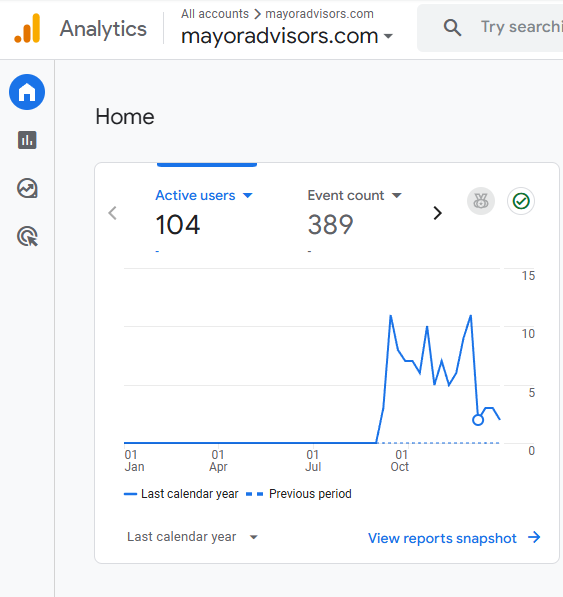
Task: Click View reports snapshot link
Action: (442, 538)
